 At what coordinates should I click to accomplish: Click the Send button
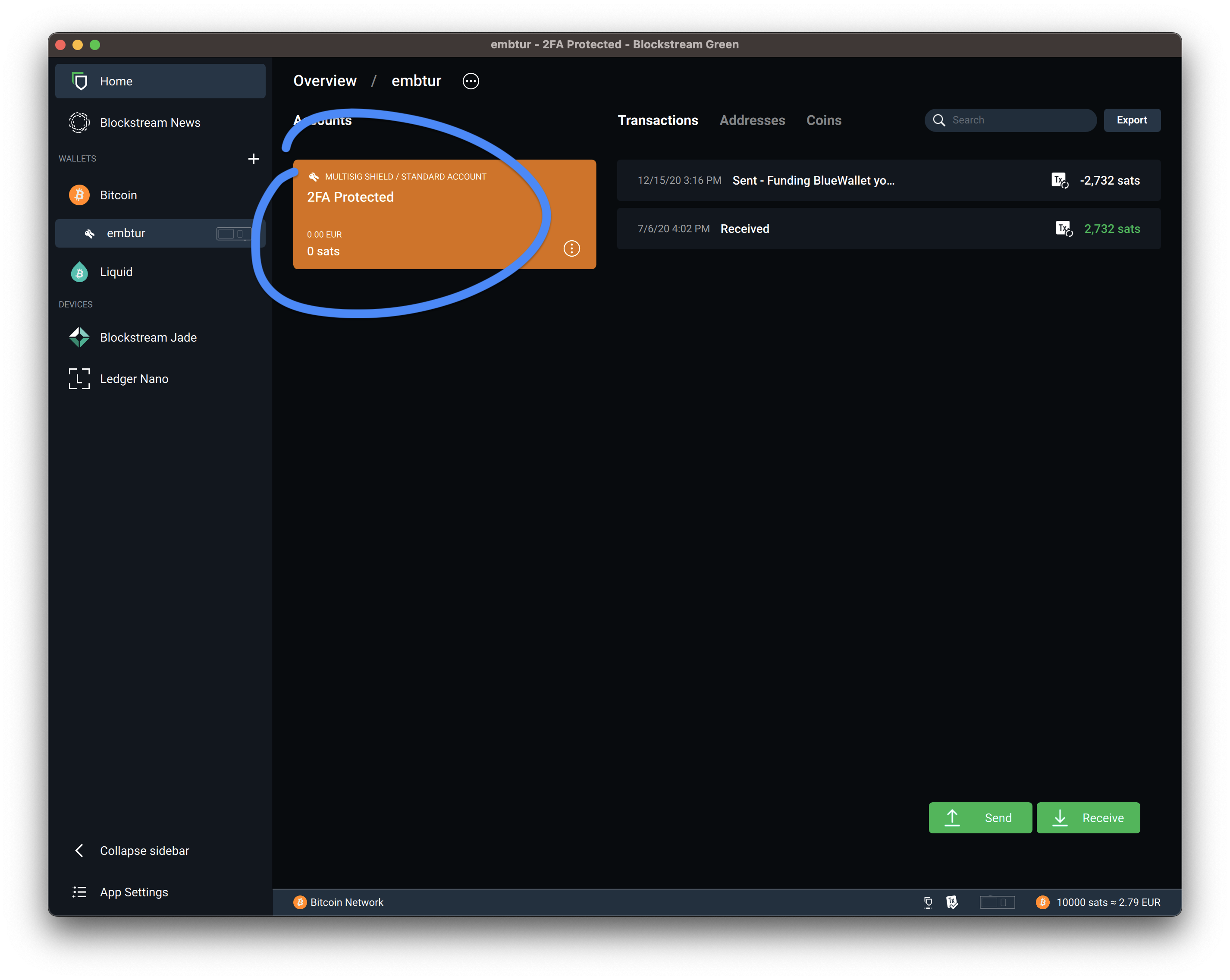980,818
